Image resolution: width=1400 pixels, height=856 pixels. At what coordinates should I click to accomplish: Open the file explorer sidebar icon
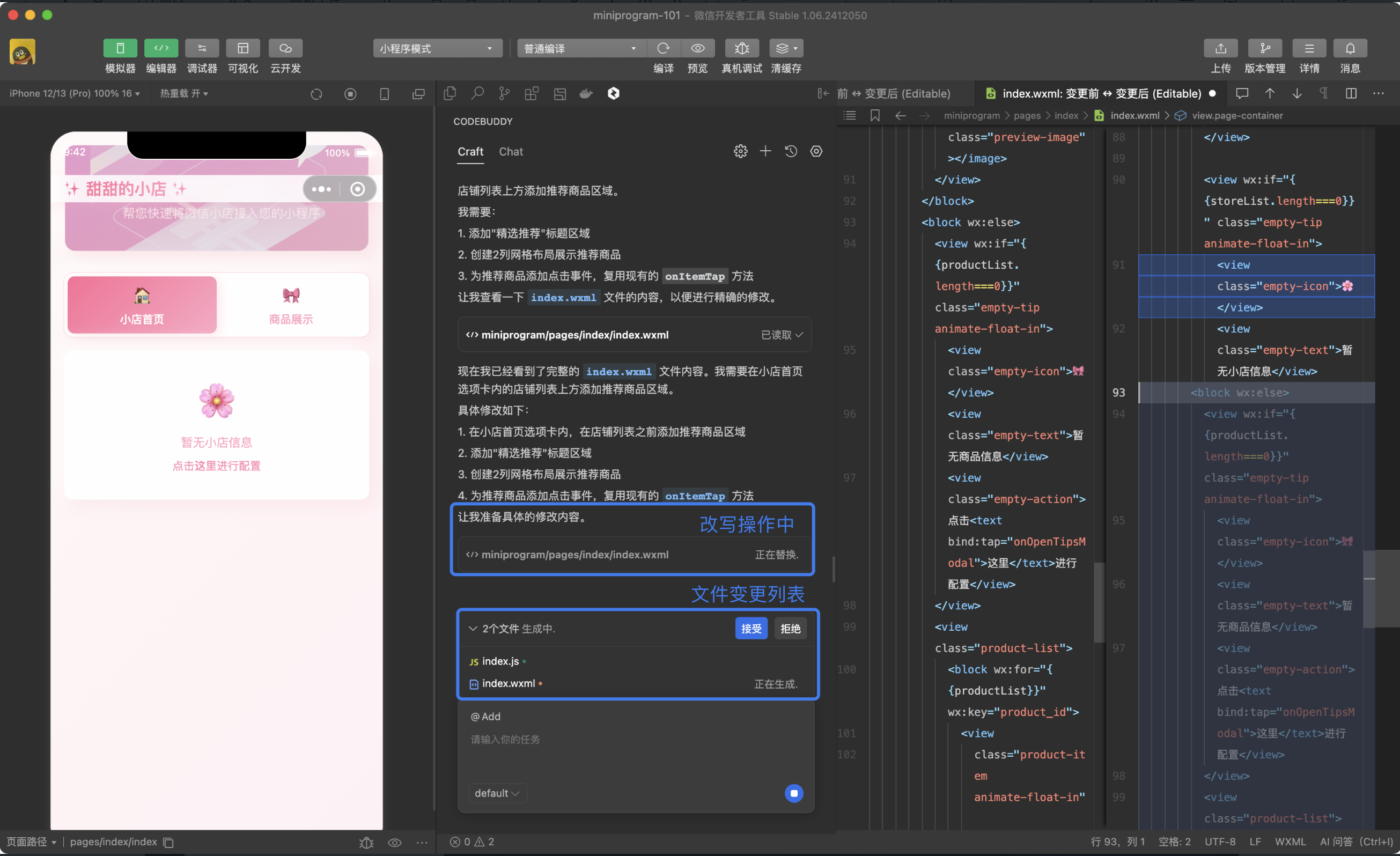point(450,93)
